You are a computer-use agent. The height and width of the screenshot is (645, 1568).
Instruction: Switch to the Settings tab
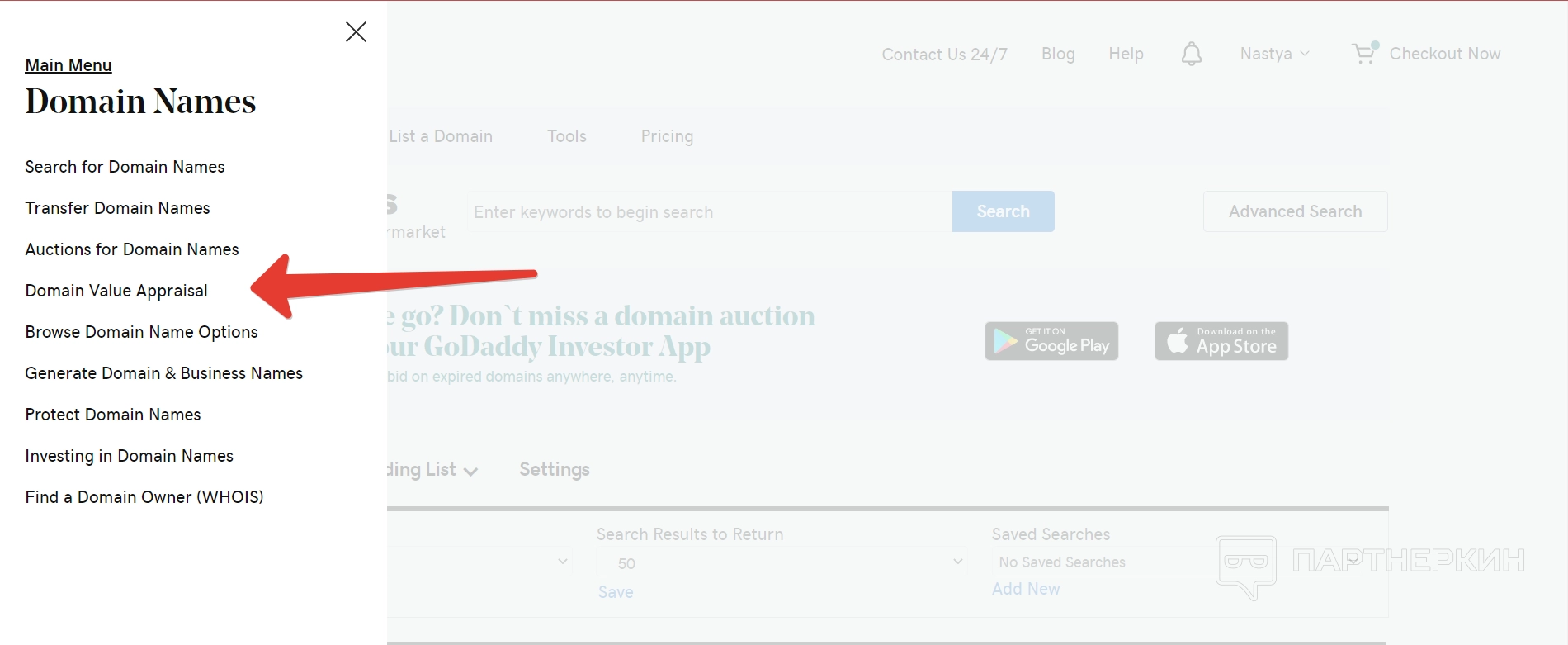(x=555, y=469)
